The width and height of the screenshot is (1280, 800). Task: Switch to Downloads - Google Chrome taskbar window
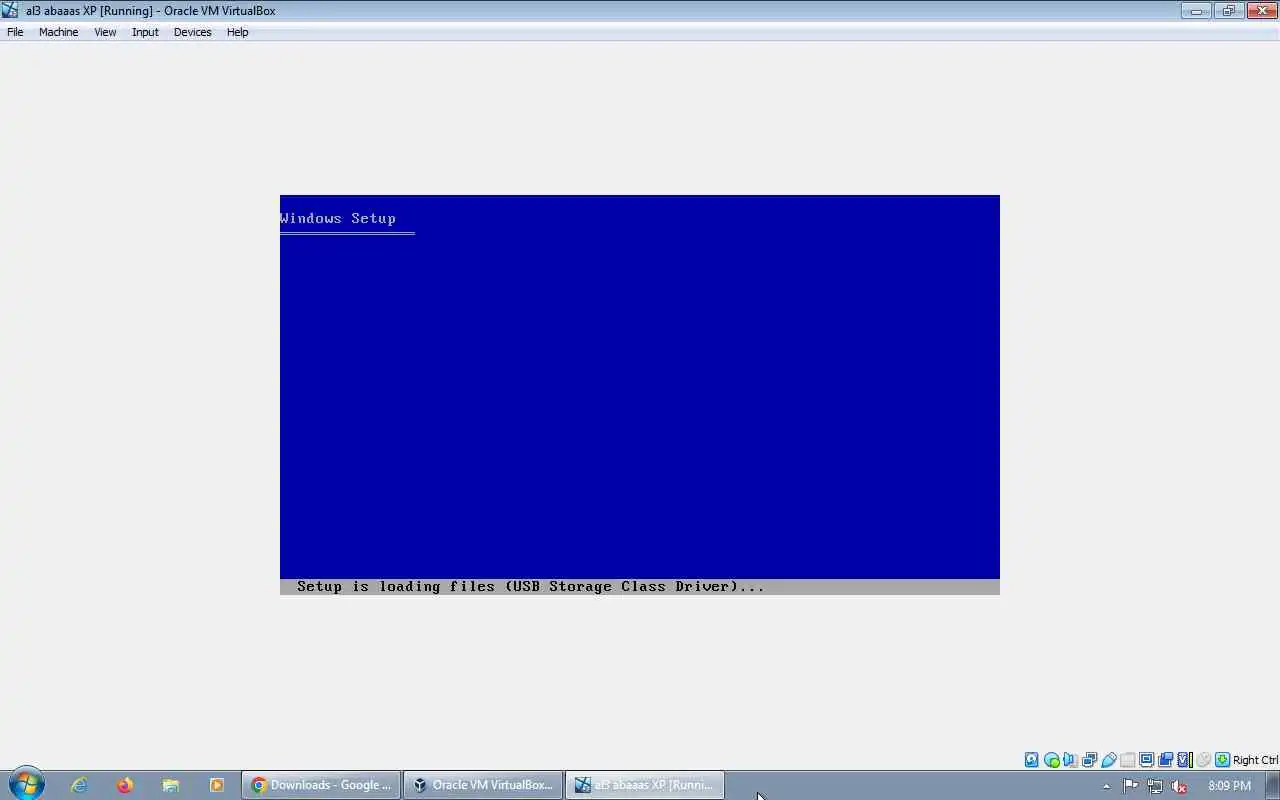[321, 785]
